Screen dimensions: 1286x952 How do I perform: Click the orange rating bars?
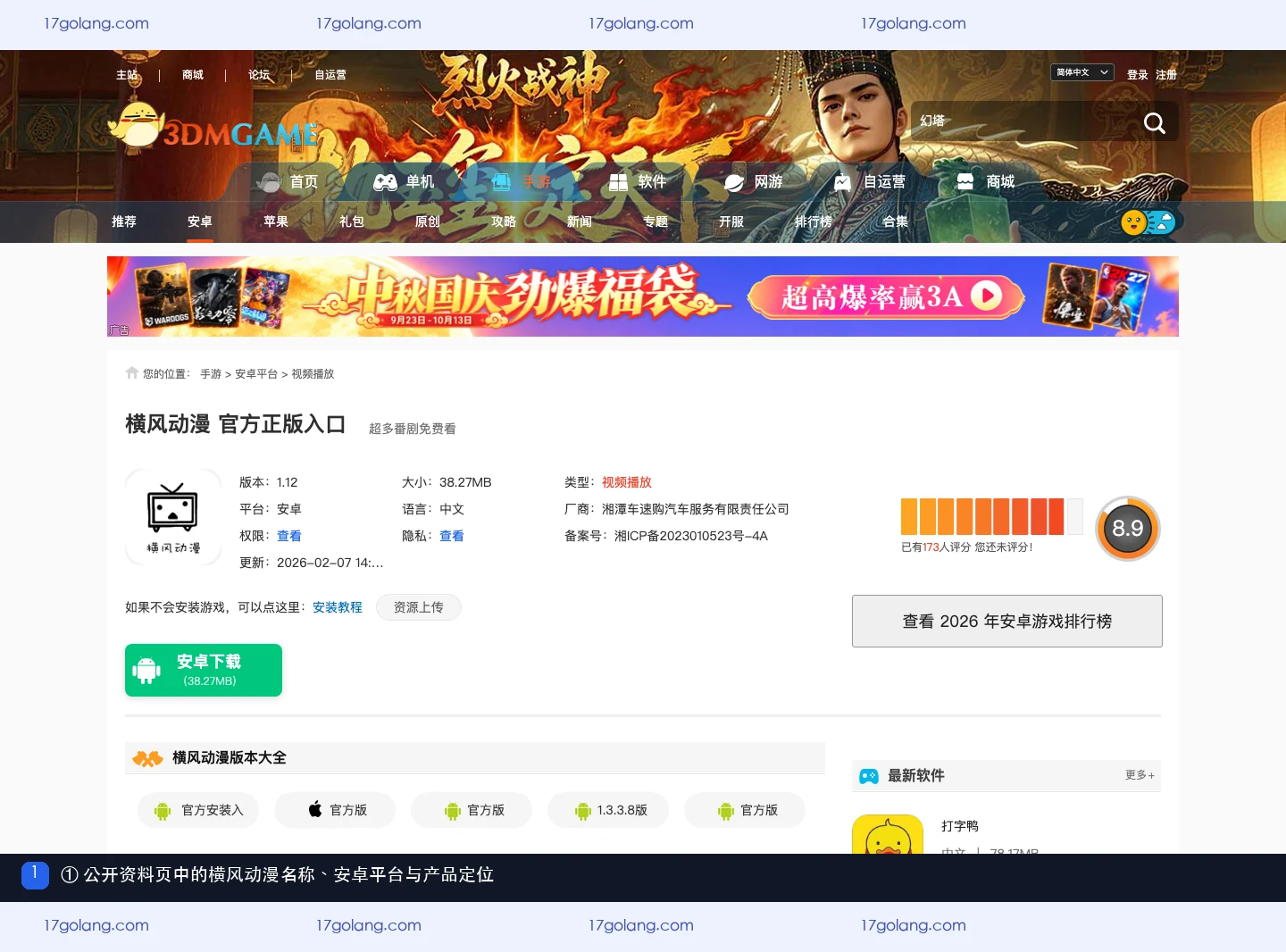click(991, 516)
